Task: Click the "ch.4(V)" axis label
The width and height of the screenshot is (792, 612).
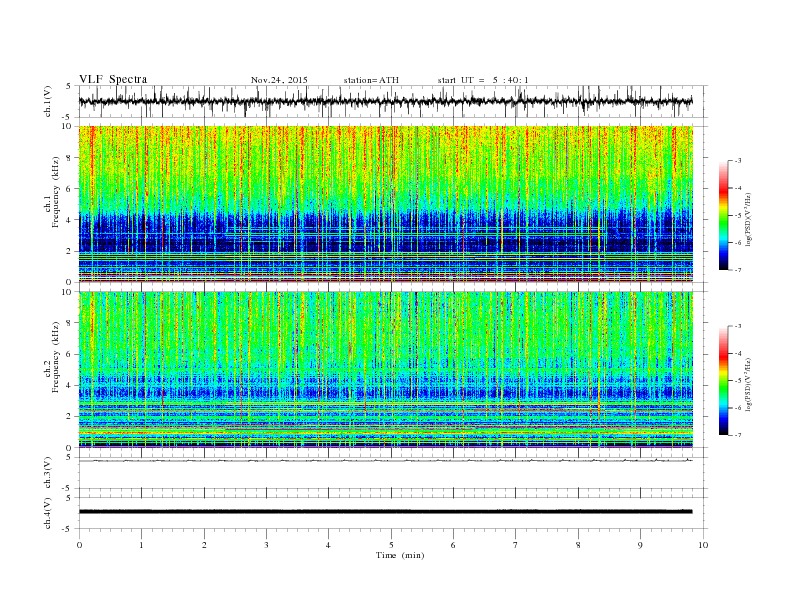Action: coord(48,513)
